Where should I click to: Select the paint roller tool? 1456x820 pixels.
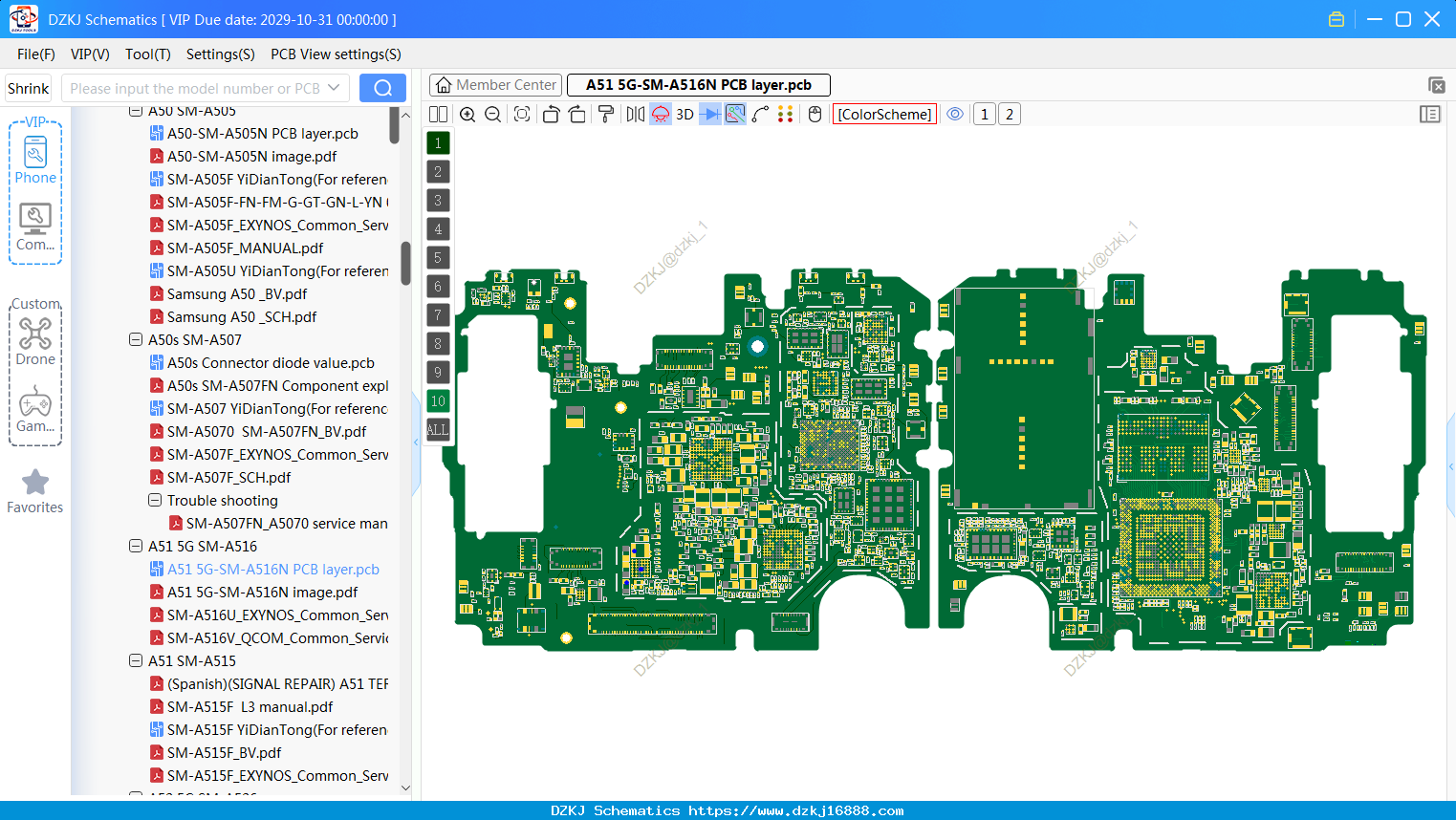coord(606,115)
